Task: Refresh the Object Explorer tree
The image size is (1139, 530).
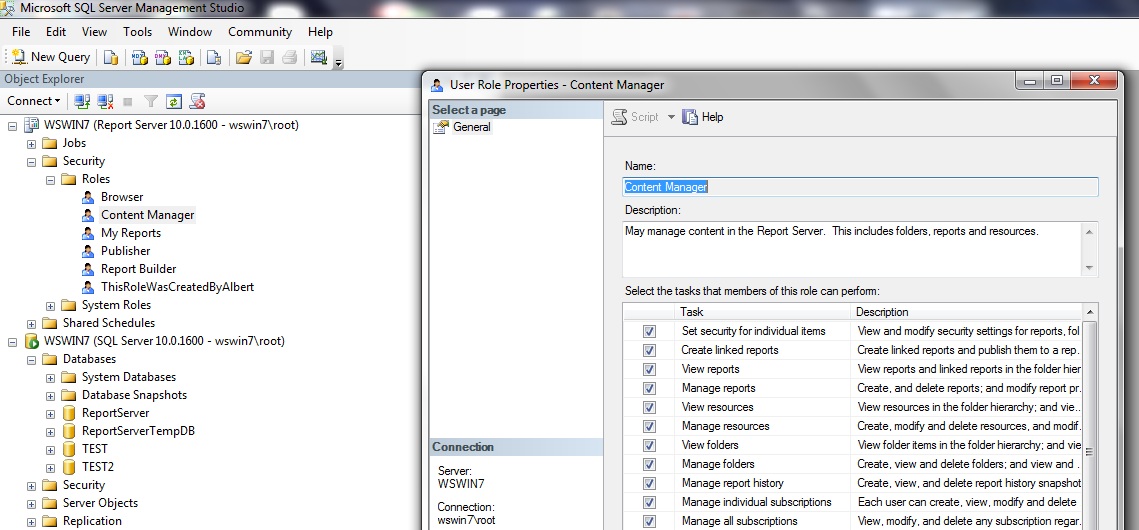Action: pos(173,101)
